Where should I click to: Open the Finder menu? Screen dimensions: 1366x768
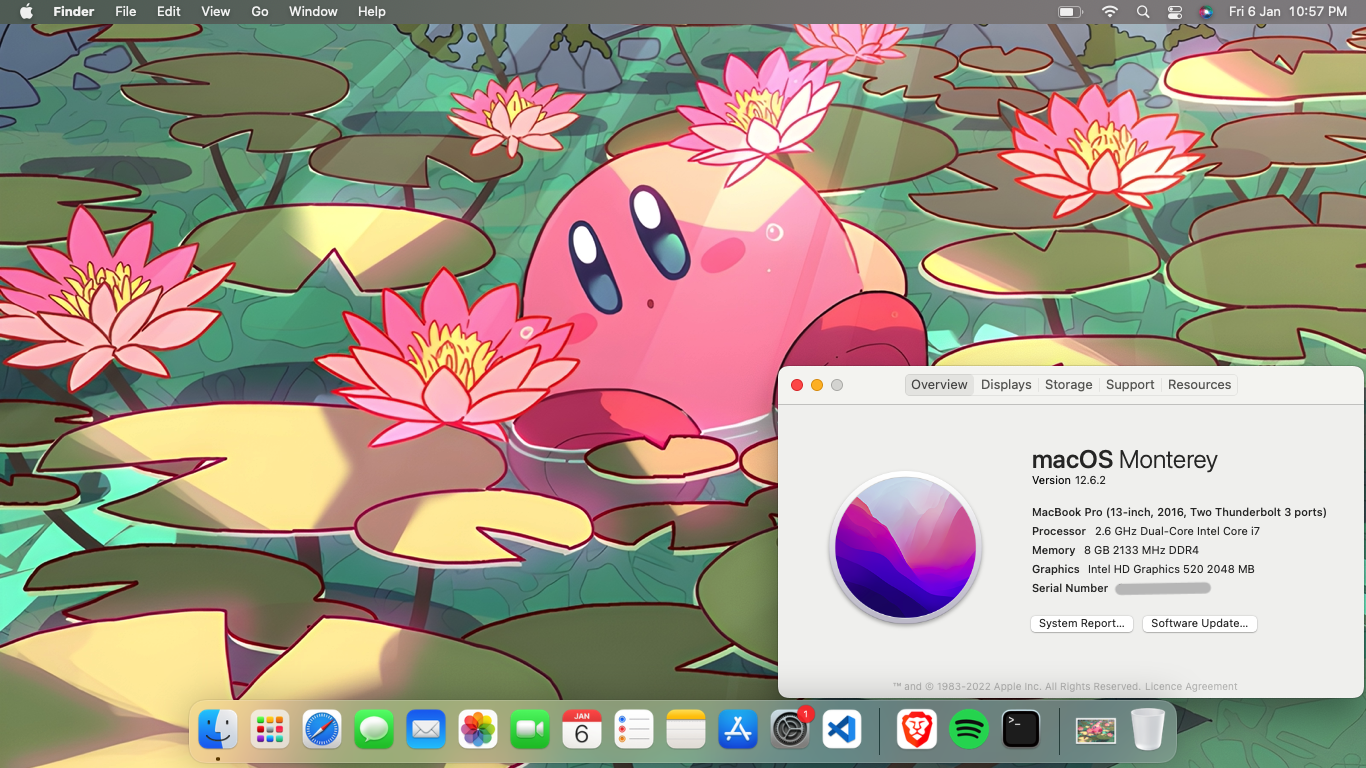(73, 11)
